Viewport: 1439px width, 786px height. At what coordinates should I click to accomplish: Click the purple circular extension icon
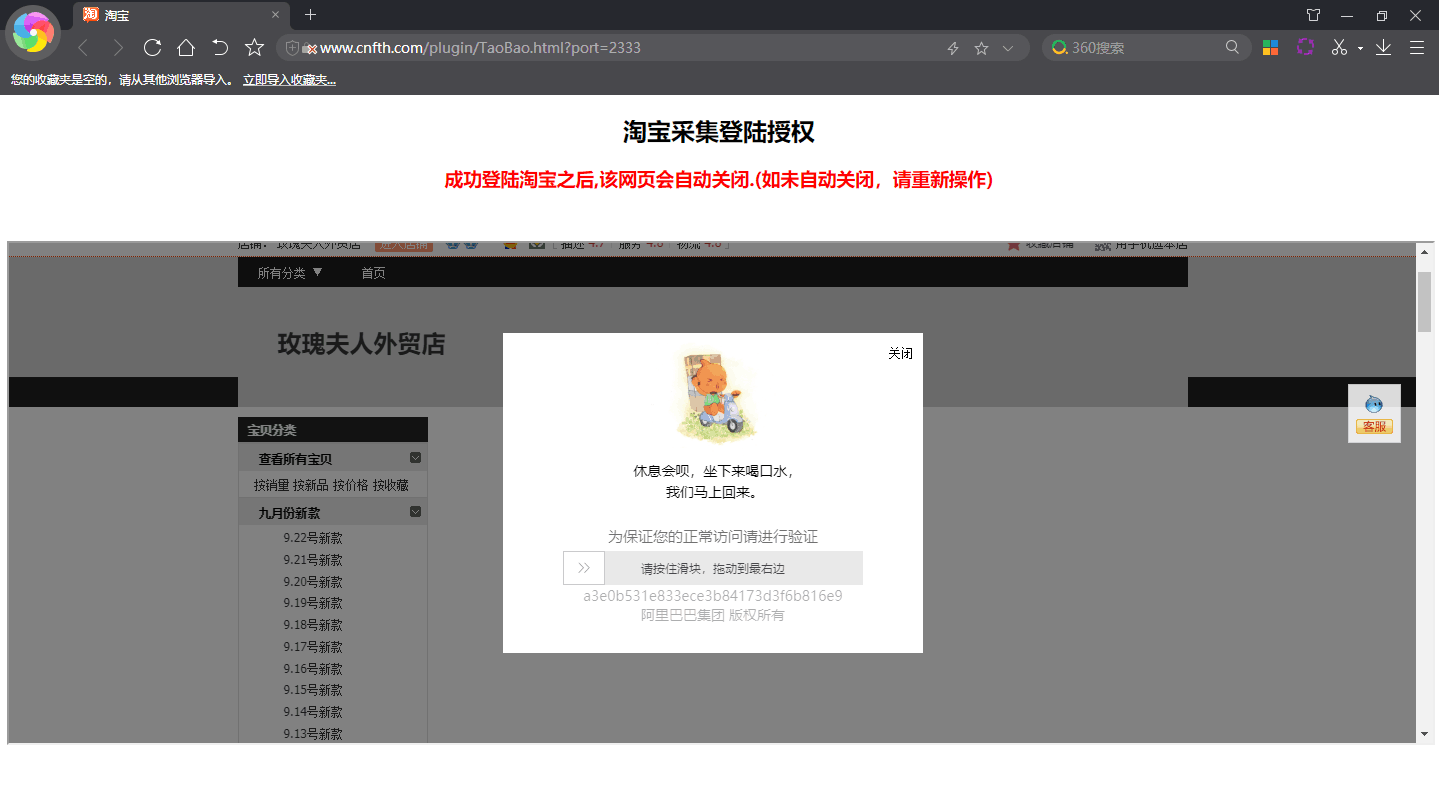(x=1305, y=47)
